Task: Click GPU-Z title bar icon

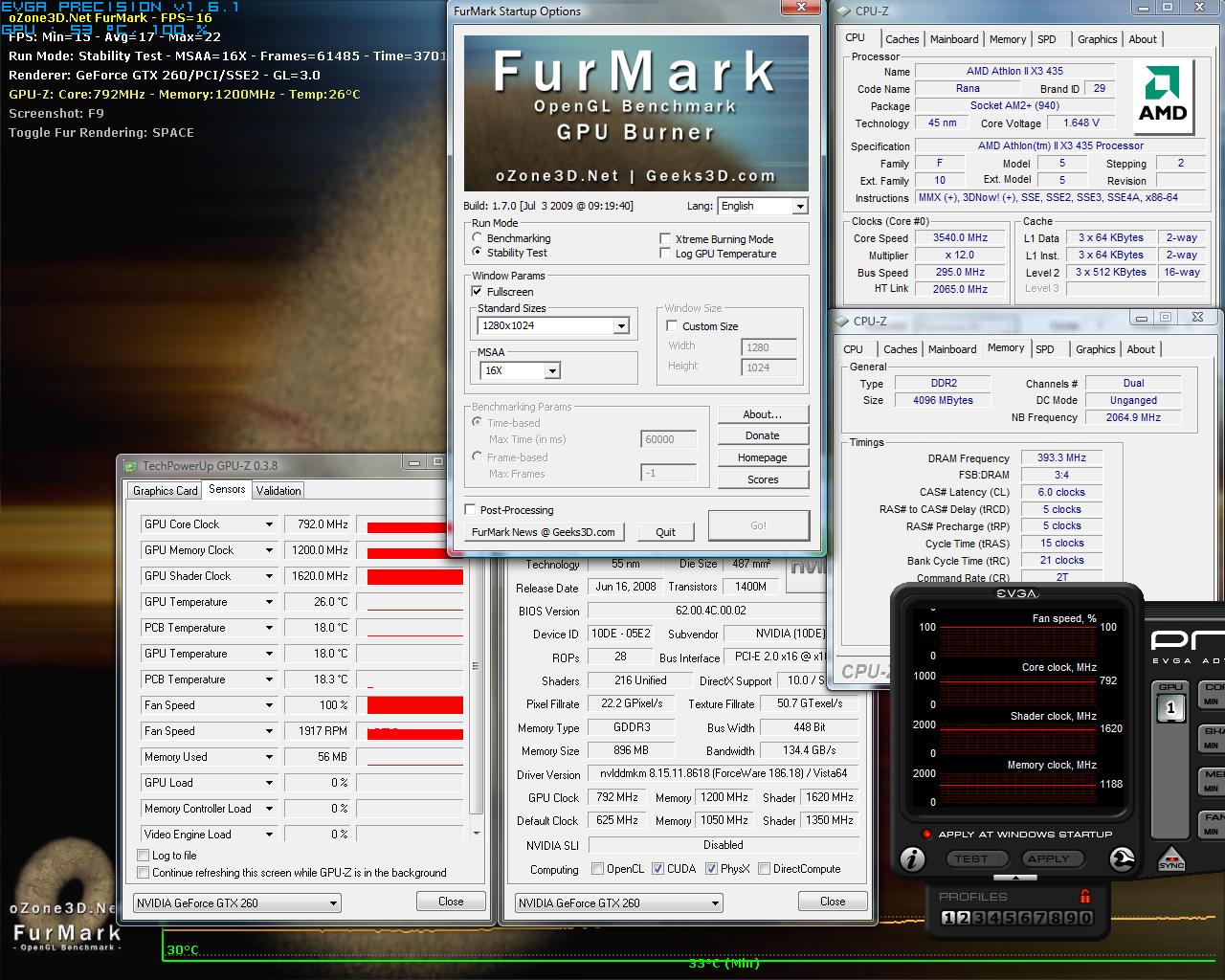Action: (131, 466)
